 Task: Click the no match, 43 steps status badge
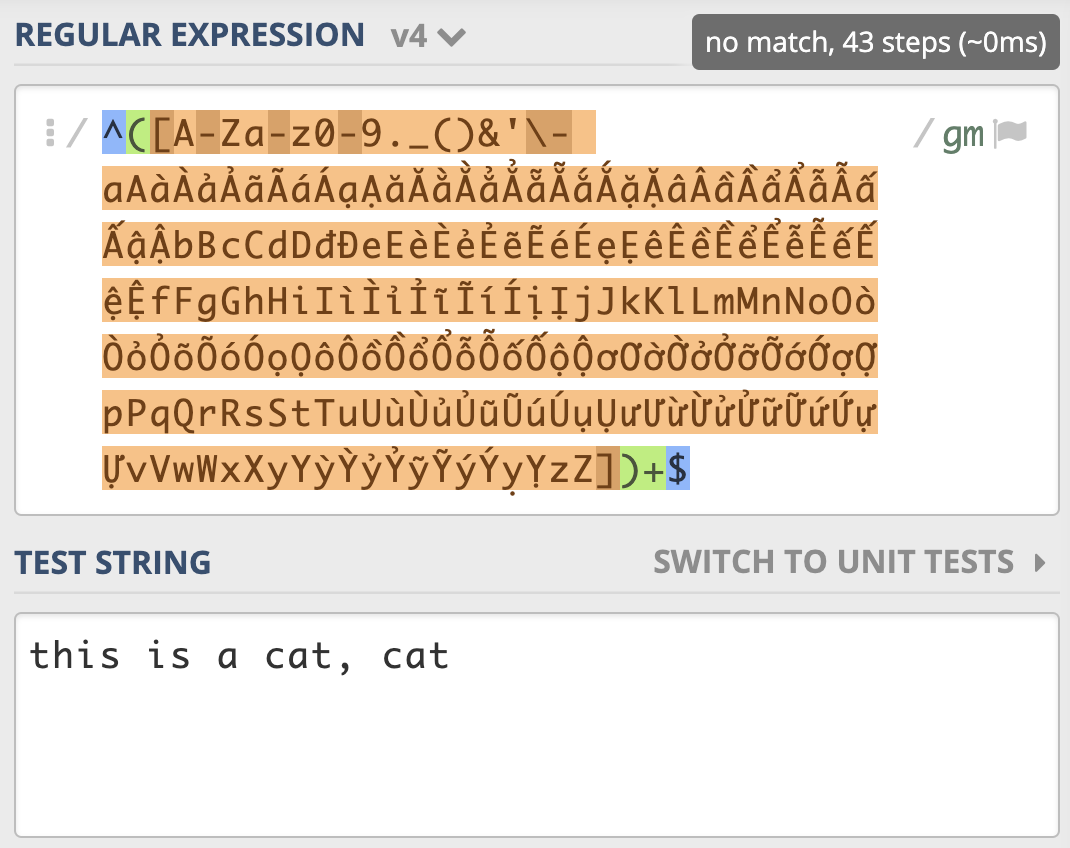(876, 42)
